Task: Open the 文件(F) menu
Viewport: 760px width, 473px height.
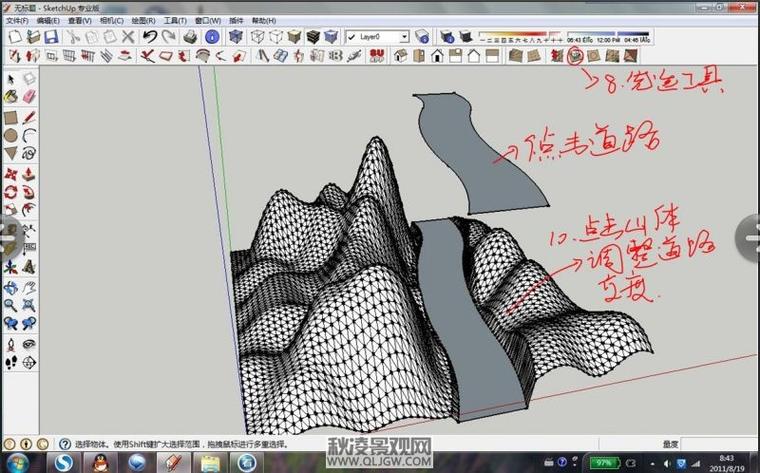Action: click(x=17, y=20)
